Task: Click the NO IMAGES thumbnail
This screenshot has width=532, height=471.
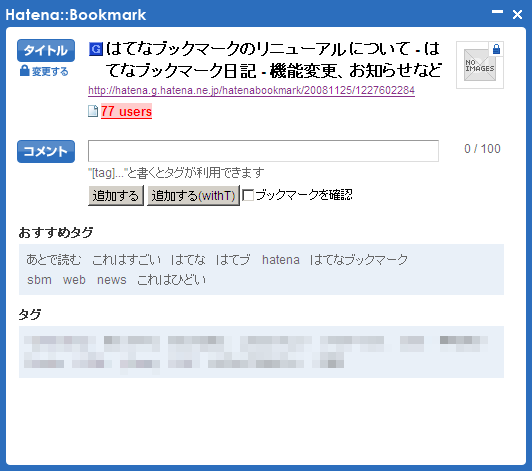Action: [x=480, y=65]
